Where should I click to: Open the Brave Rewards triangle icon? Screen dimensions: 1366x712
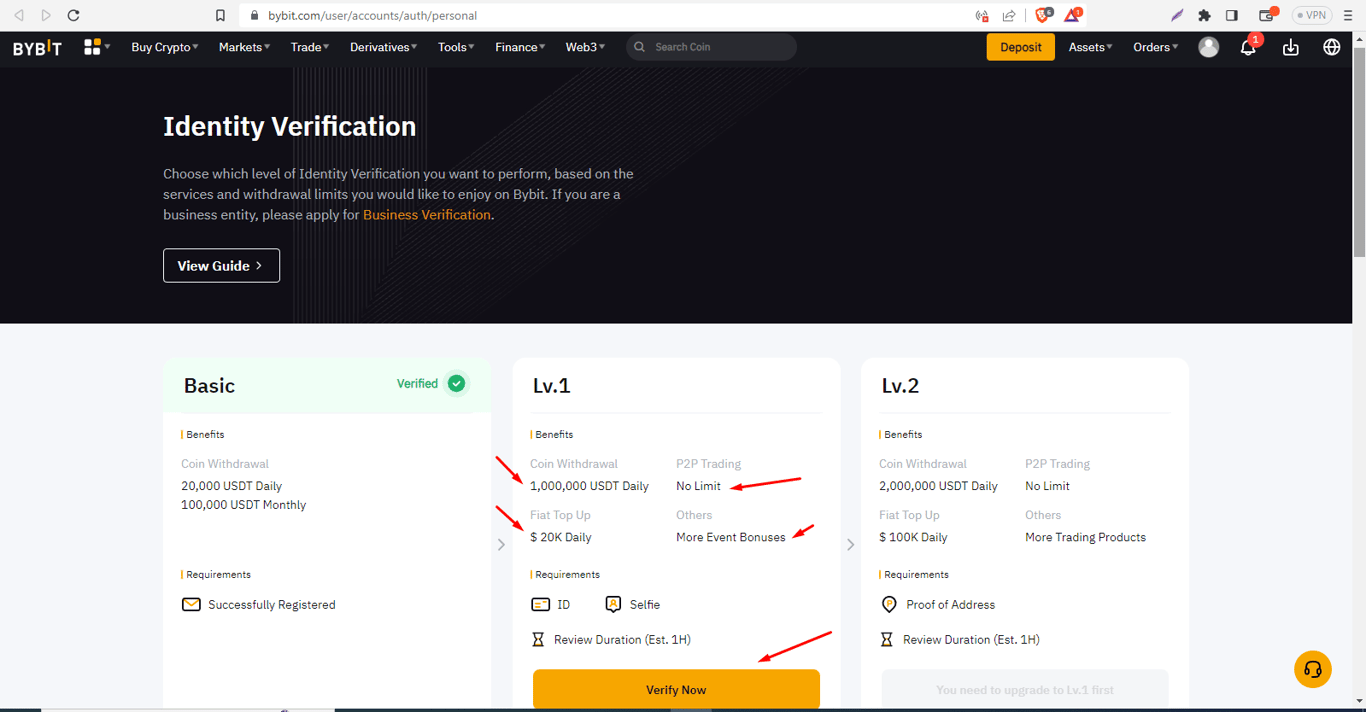point(1073,15)
